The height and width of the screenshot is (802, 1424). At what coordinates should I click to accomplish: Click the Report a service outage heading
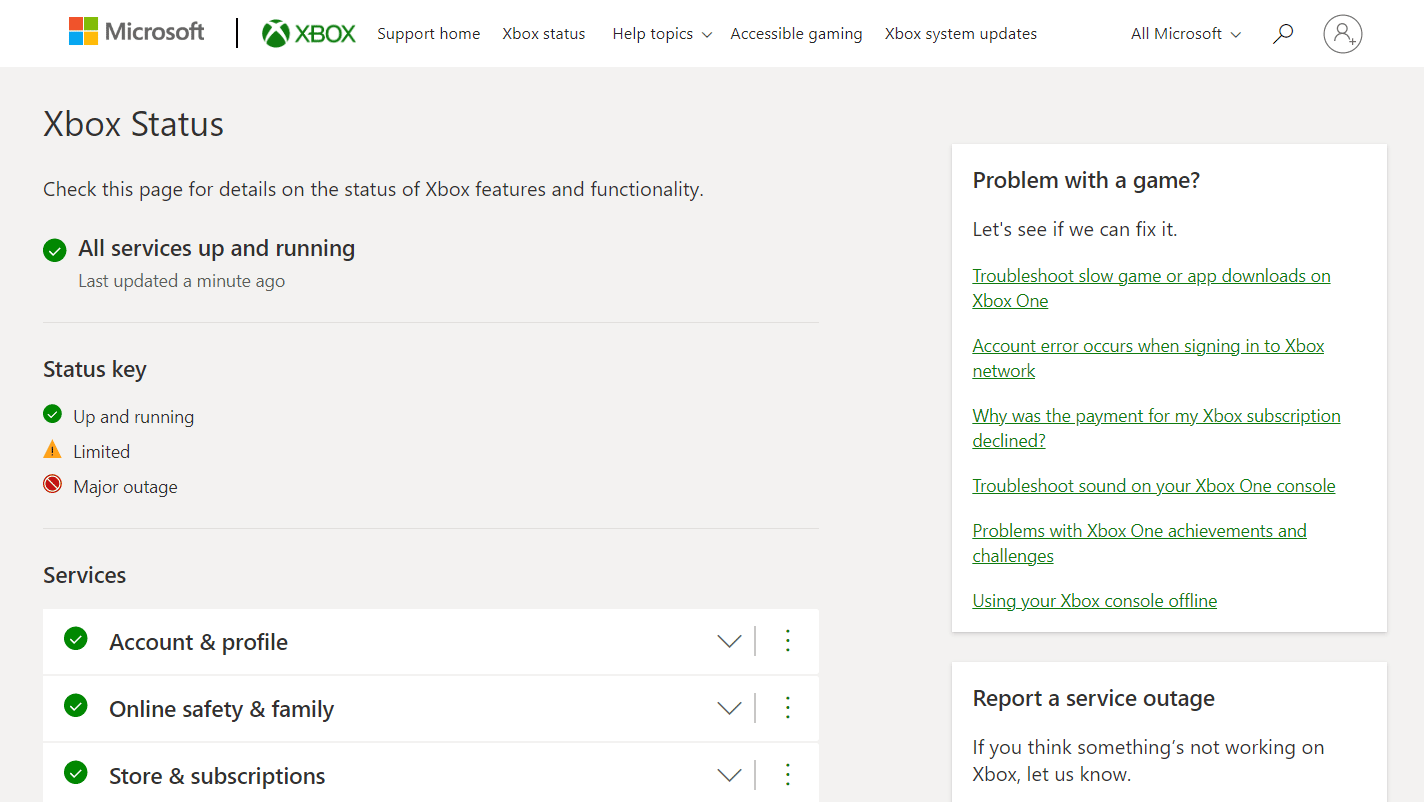click(x=1093, y=698)
